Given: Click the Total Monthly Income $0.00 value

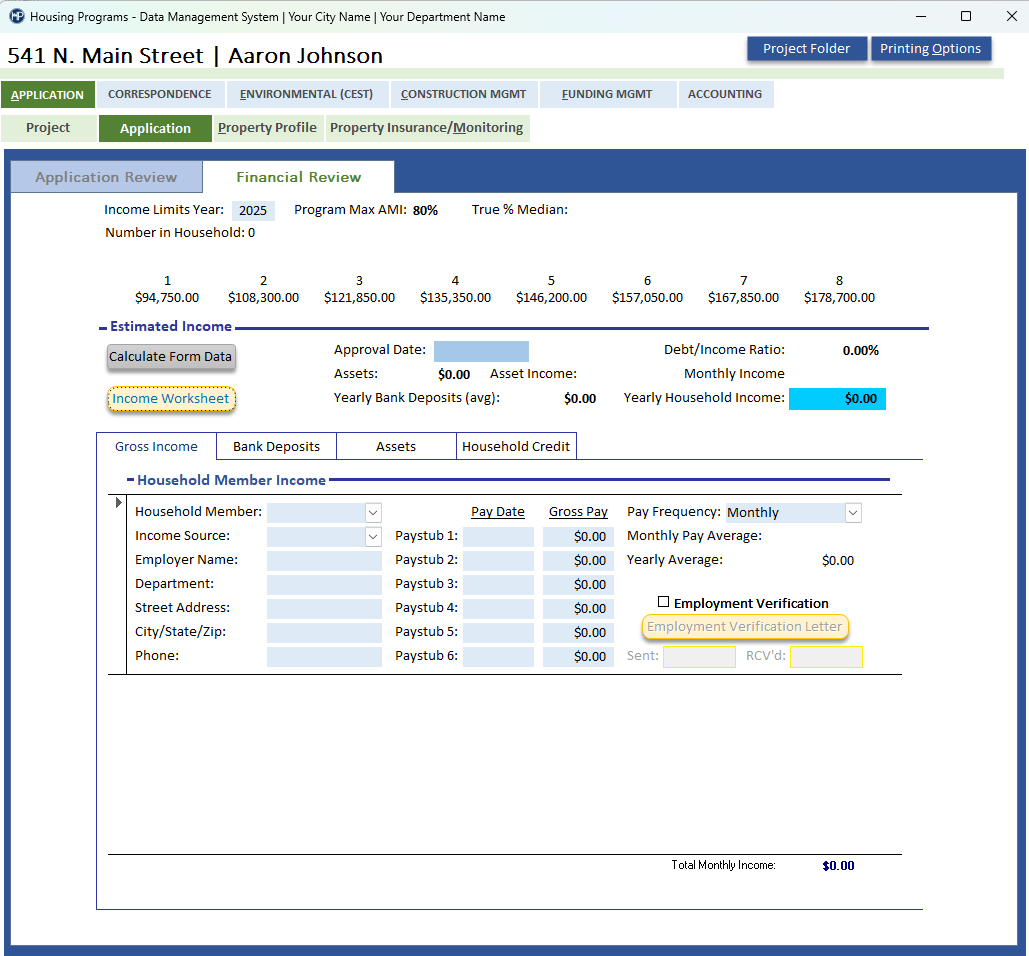Looking at the screenshot, I should coord(838,866).
